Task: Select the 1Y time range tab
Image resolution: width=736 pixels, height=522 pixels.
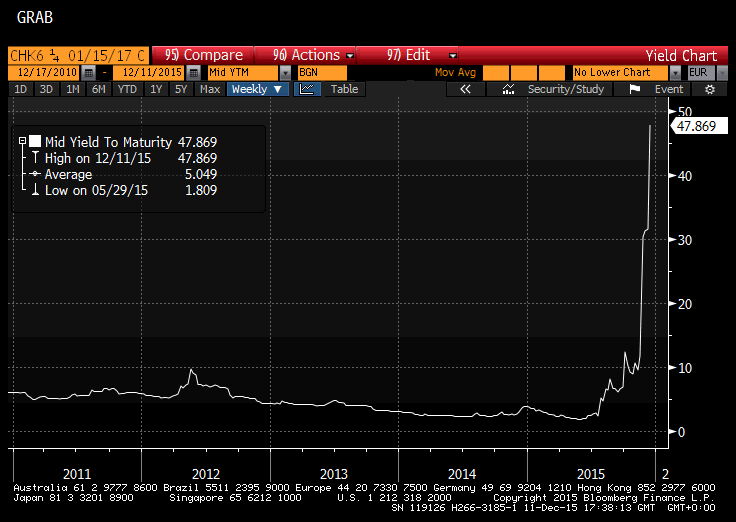Action: [156, 89]
